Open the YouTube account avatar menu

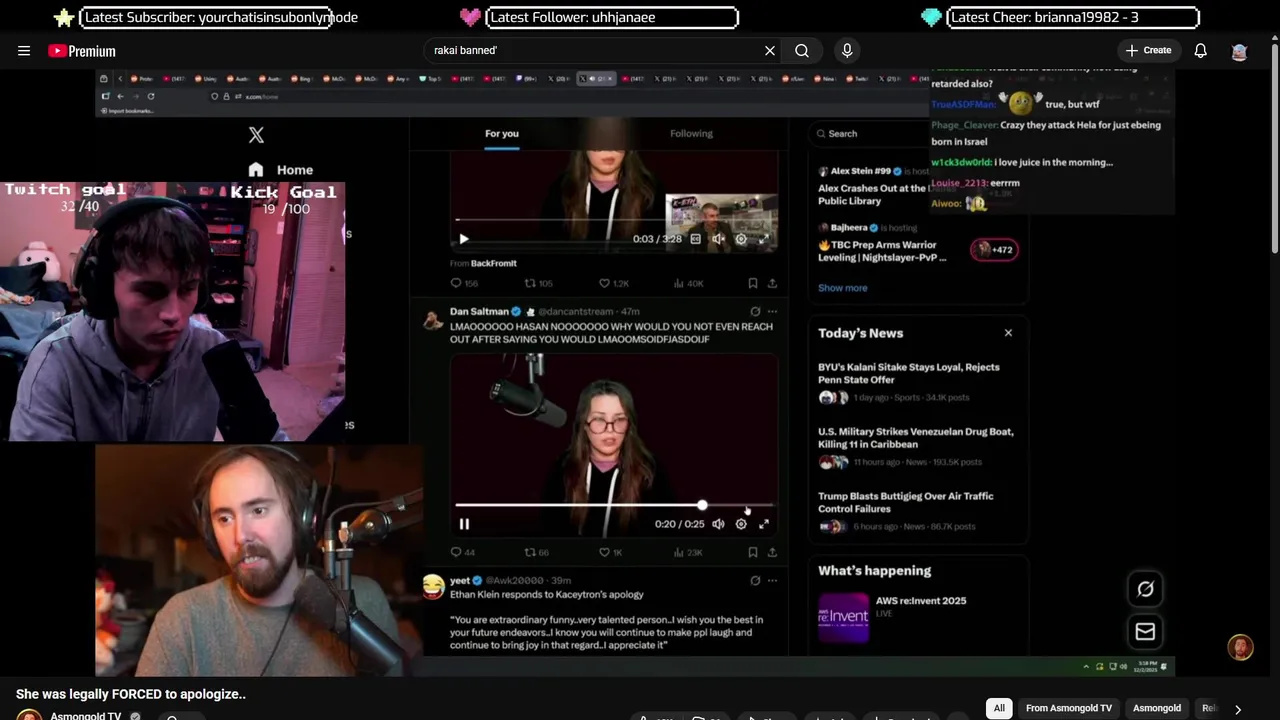[x=1240, y=51]
